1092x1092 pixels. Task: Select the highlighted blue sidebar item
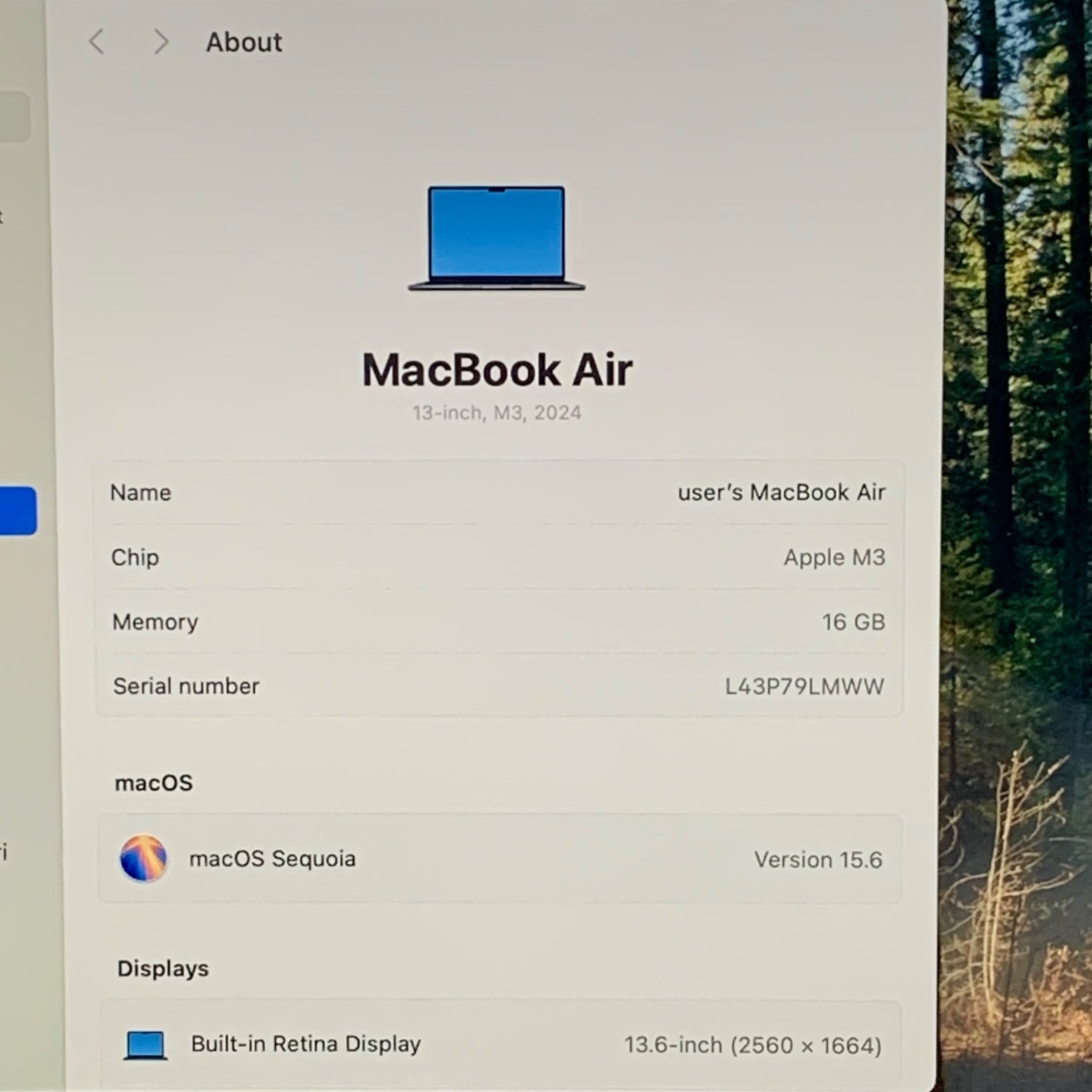[x=17, y=511]
